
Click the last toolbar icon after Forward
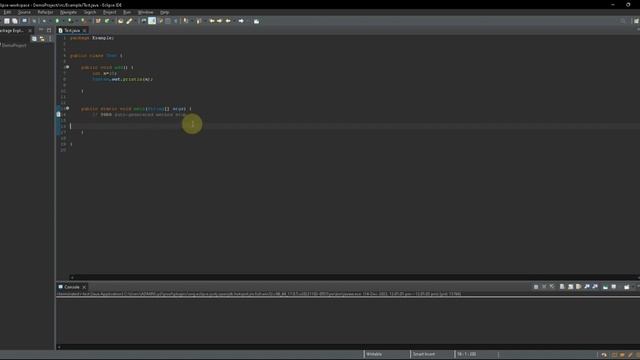(256, 21)
